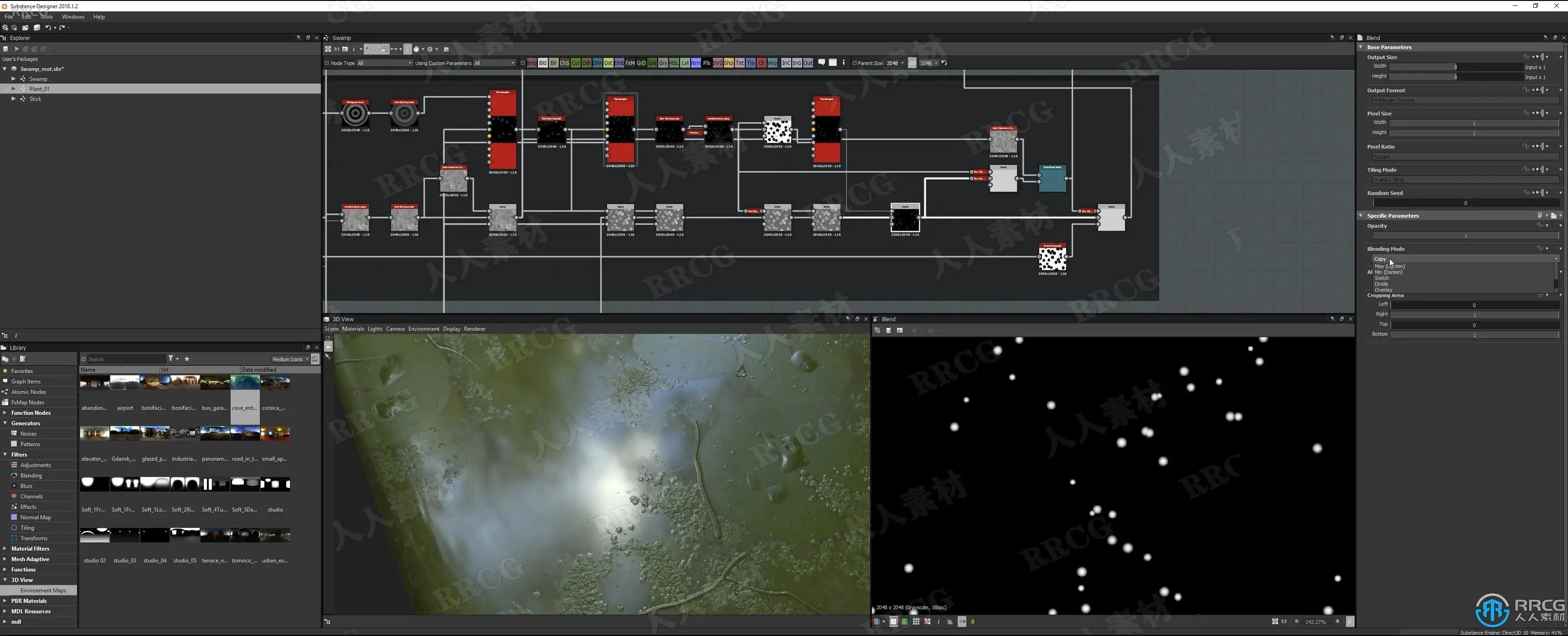
Task: Add an FxMap (FxM) node
Action: [x=630, y=63]
